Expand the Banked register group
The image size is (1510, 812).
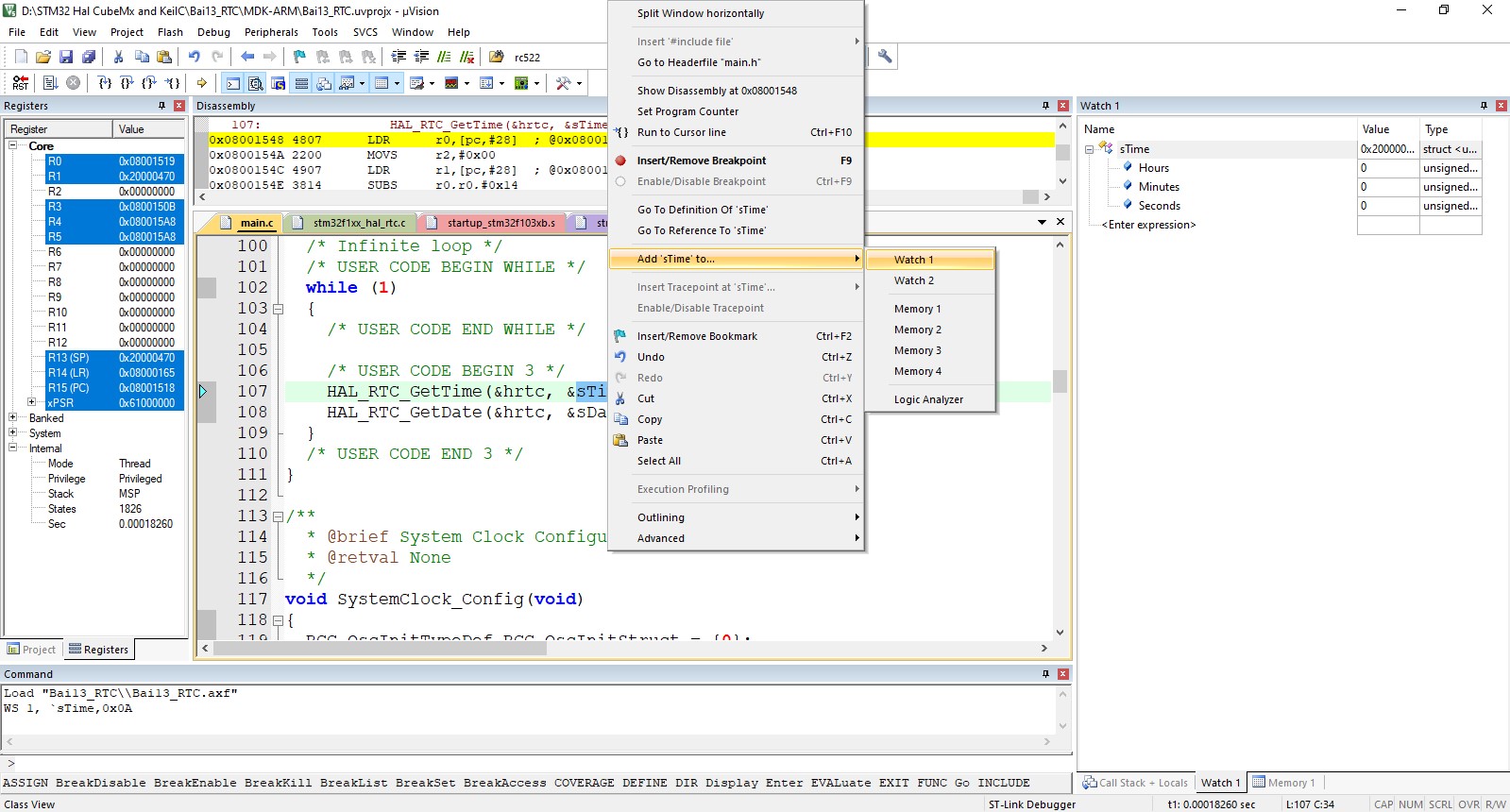[13, 417]
